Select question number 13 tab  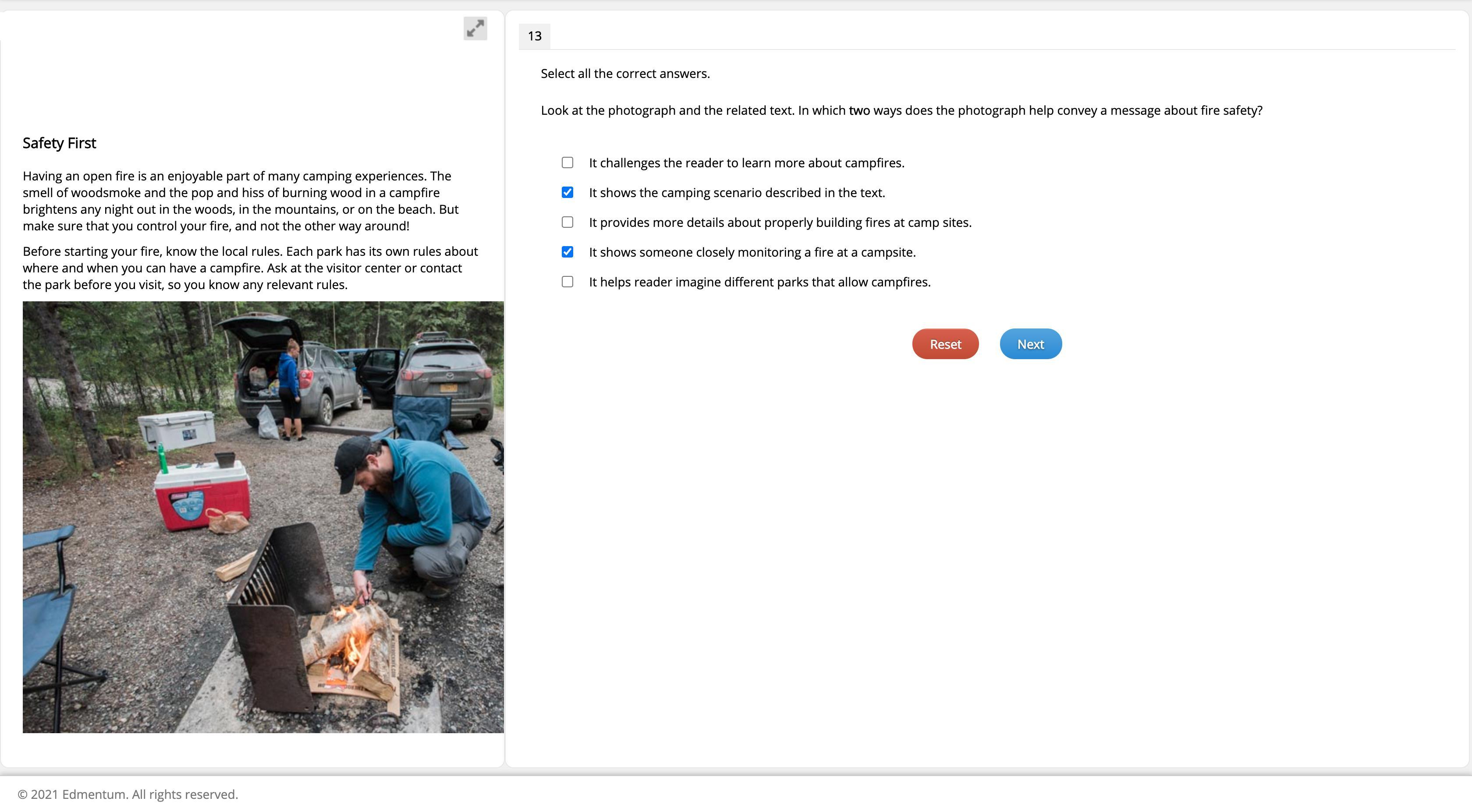pos(534,36)
